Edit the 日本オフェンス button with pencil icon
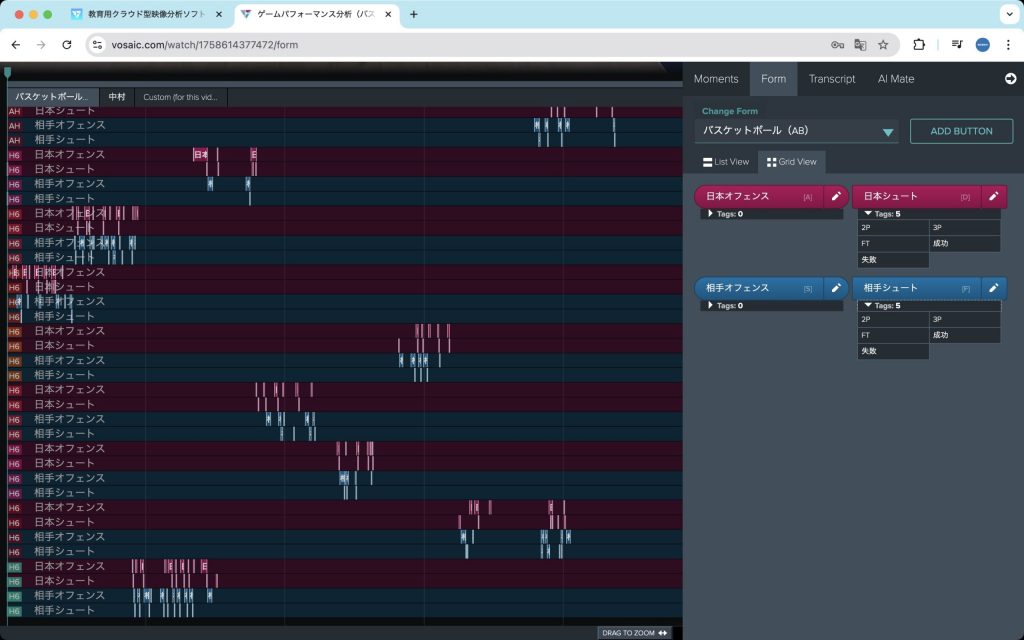This screenshot has height=640, width=1024. click(x=836, y=197)
